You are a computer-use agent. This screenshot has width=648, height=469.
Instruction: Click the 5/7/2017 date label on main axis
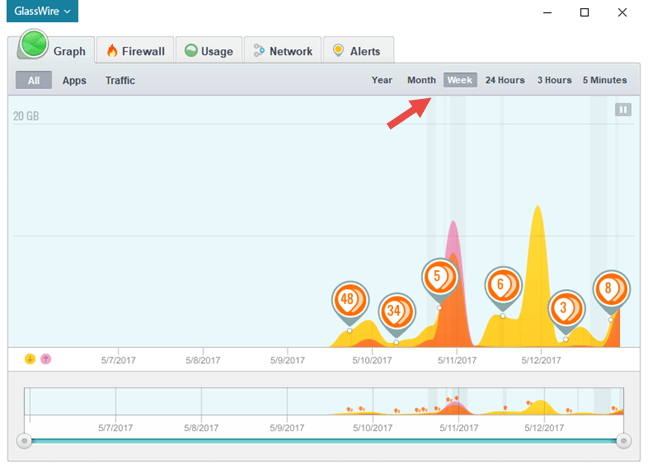pyautogui.click(x=118, y=360)
